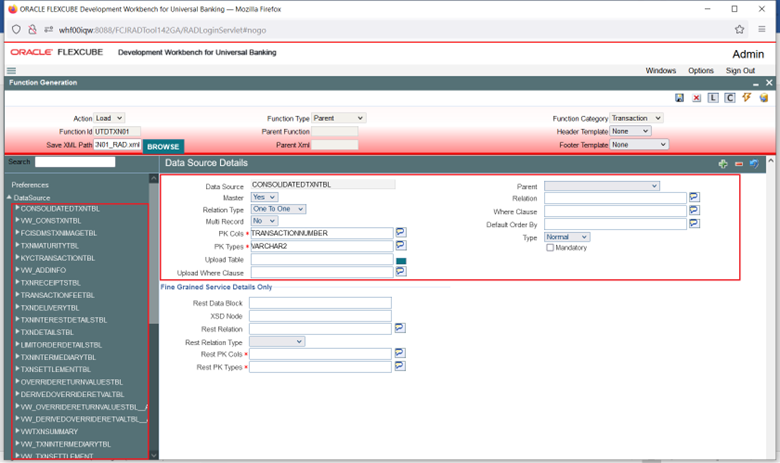This screenshot has width=780, height=463.
Task: Add a new data source with the plus icon
Action: pos(723,164)
